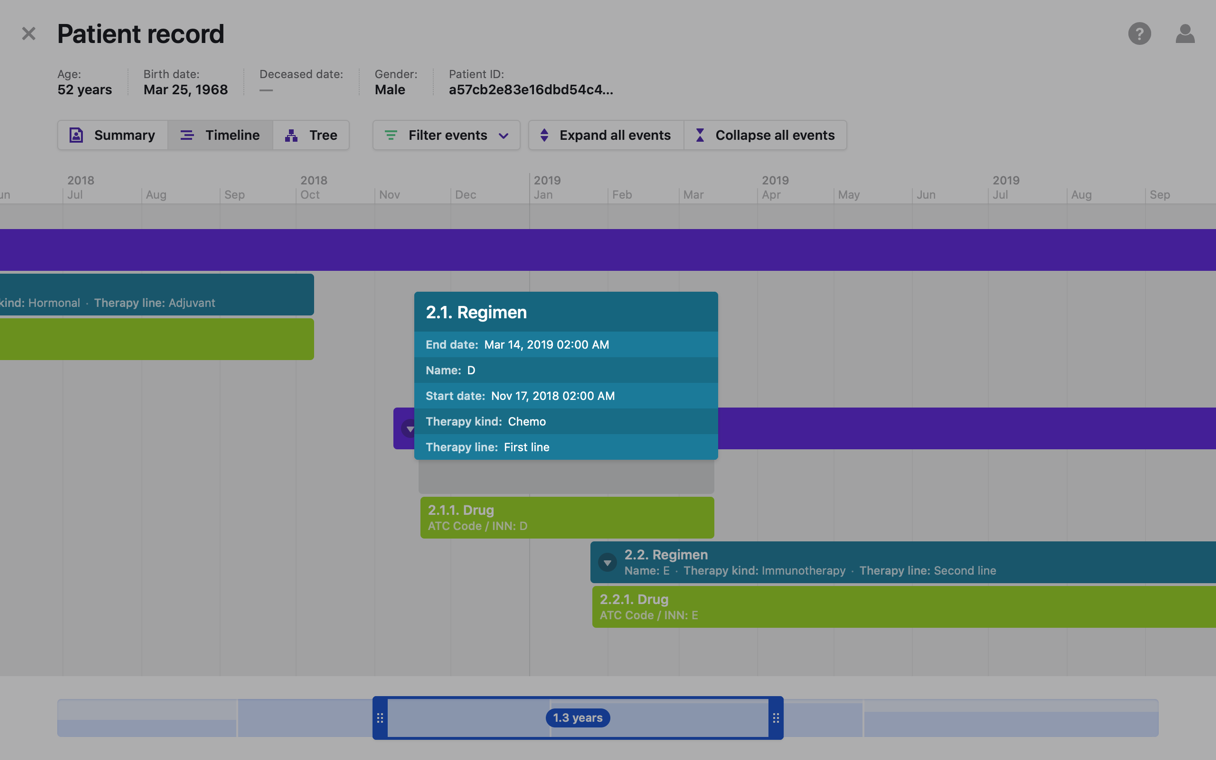Select the 2.2.1. Drug event bar
This screenshot has height=760, width=1216.
[x=900, y=607]
